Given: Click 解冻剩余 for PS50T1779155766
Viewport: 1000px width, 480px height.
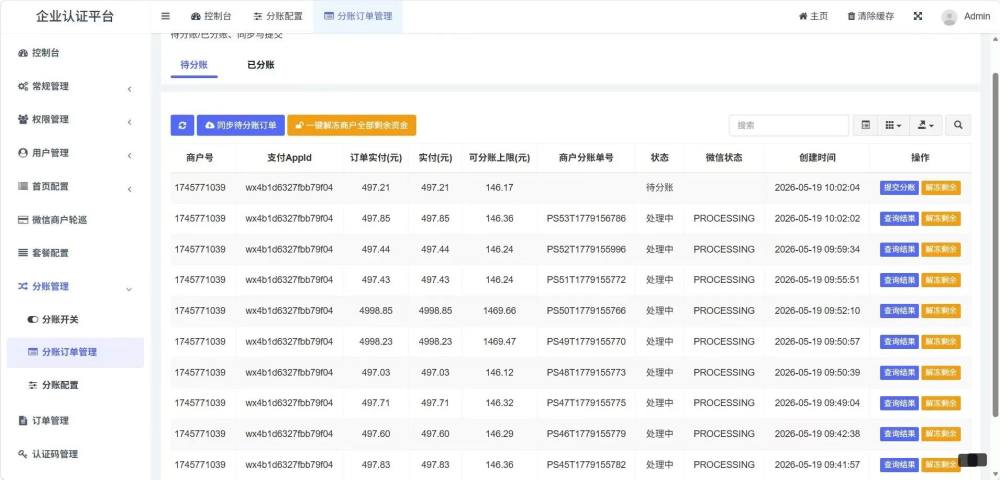Looking at the screenshot, I should click(941, 311).
